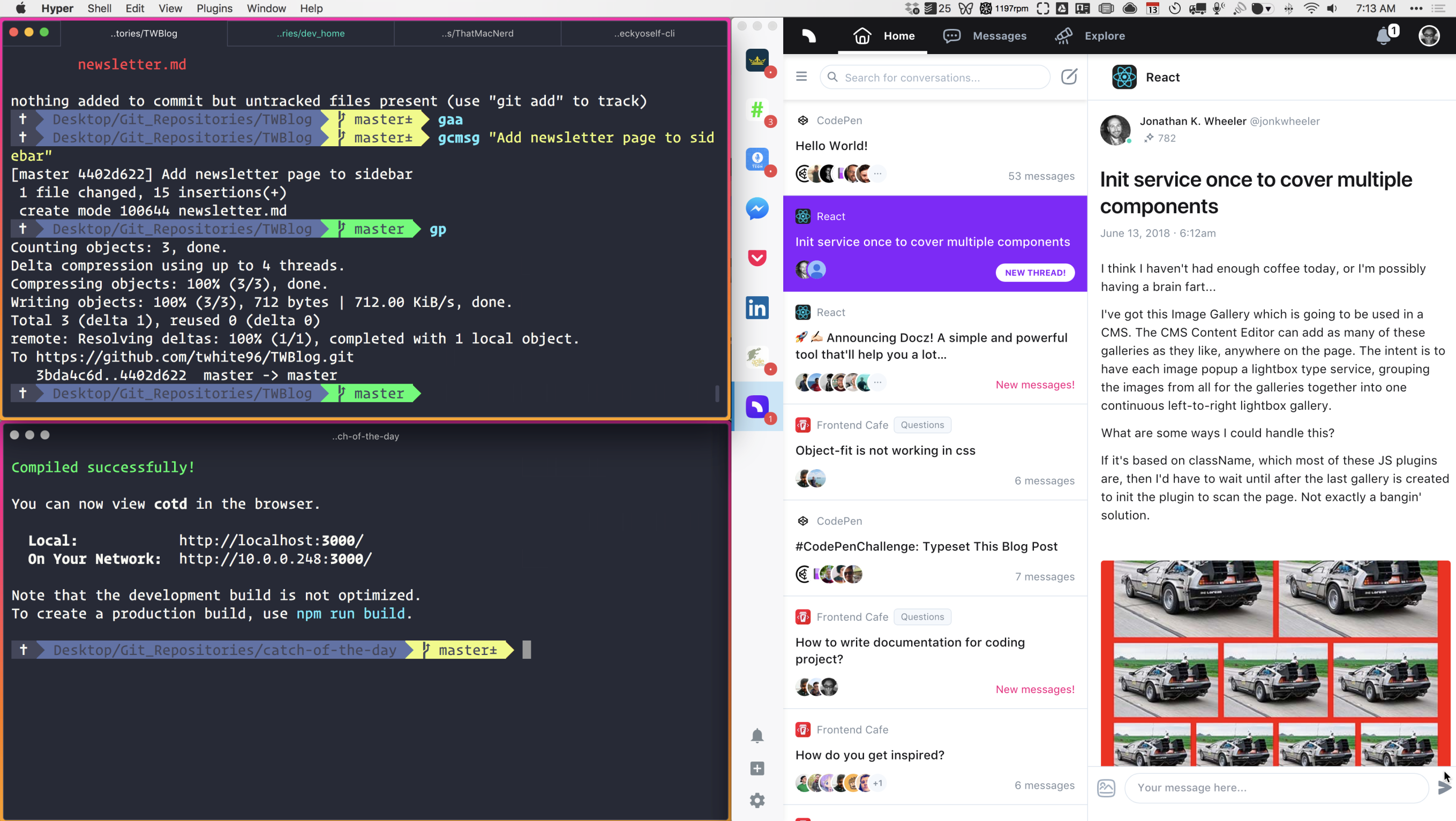1456x821 pixels.
Task: Click the NEW THREAD! badge
Action: [x=1035, y=273]
